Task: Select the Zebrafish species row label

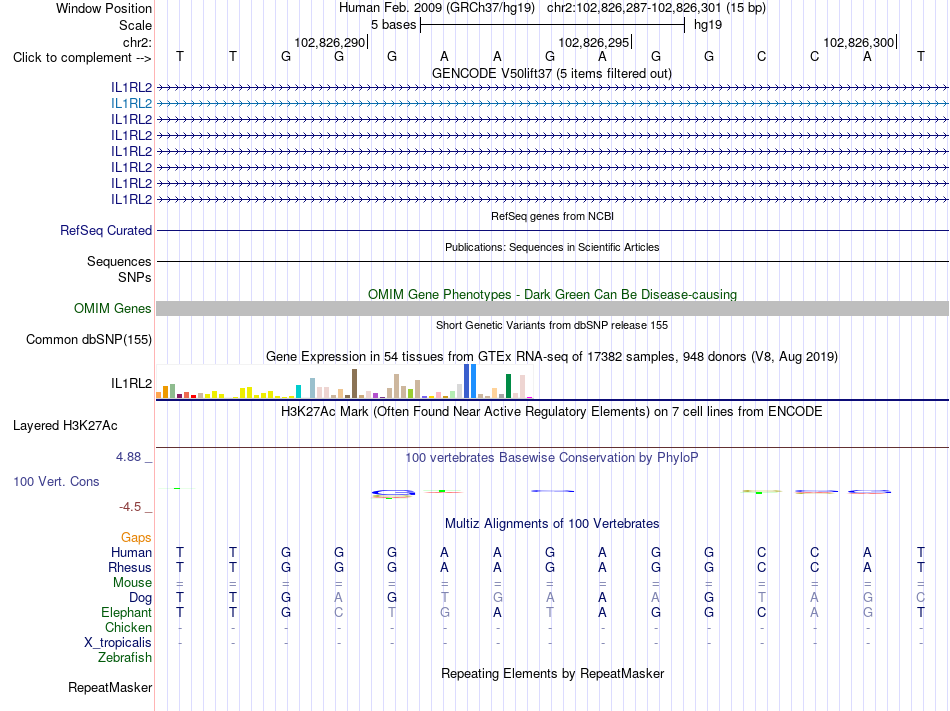Action: (x=125, y=657)
